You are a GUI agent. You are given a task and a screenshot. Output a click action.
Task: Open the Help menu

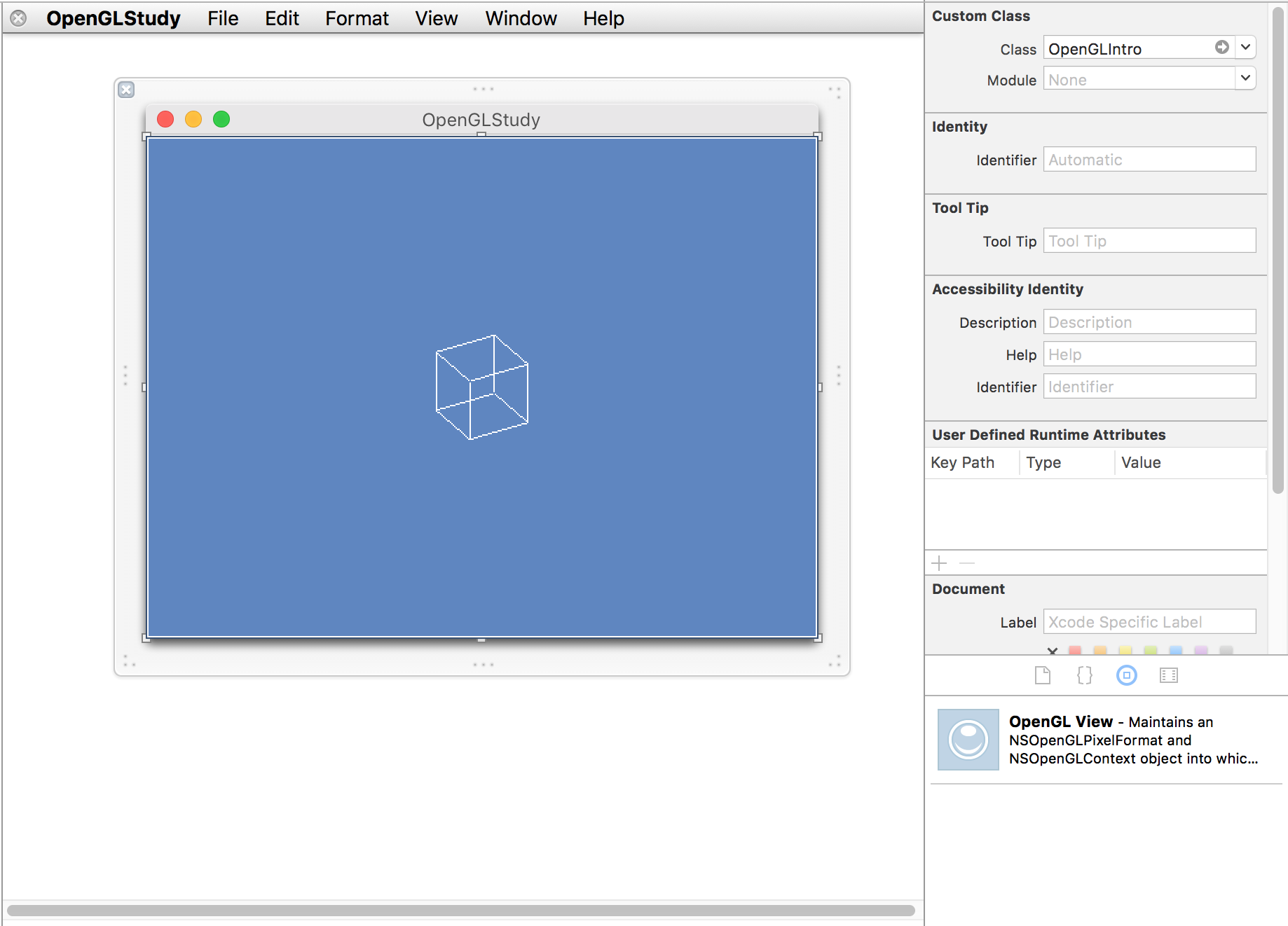(603, 18)
